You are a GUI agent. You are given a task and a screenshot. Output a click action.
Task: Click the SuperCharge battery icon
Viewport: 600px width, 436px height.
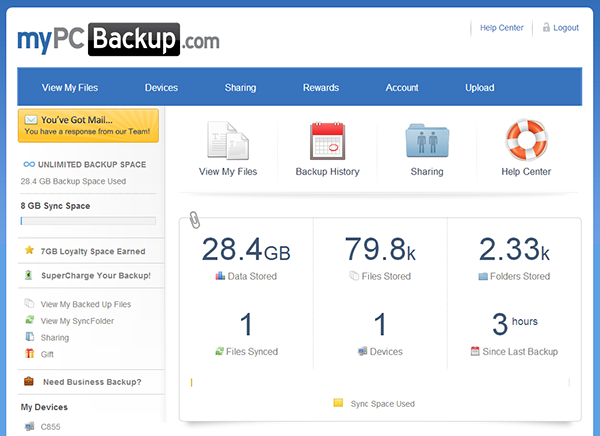[28, 275]
